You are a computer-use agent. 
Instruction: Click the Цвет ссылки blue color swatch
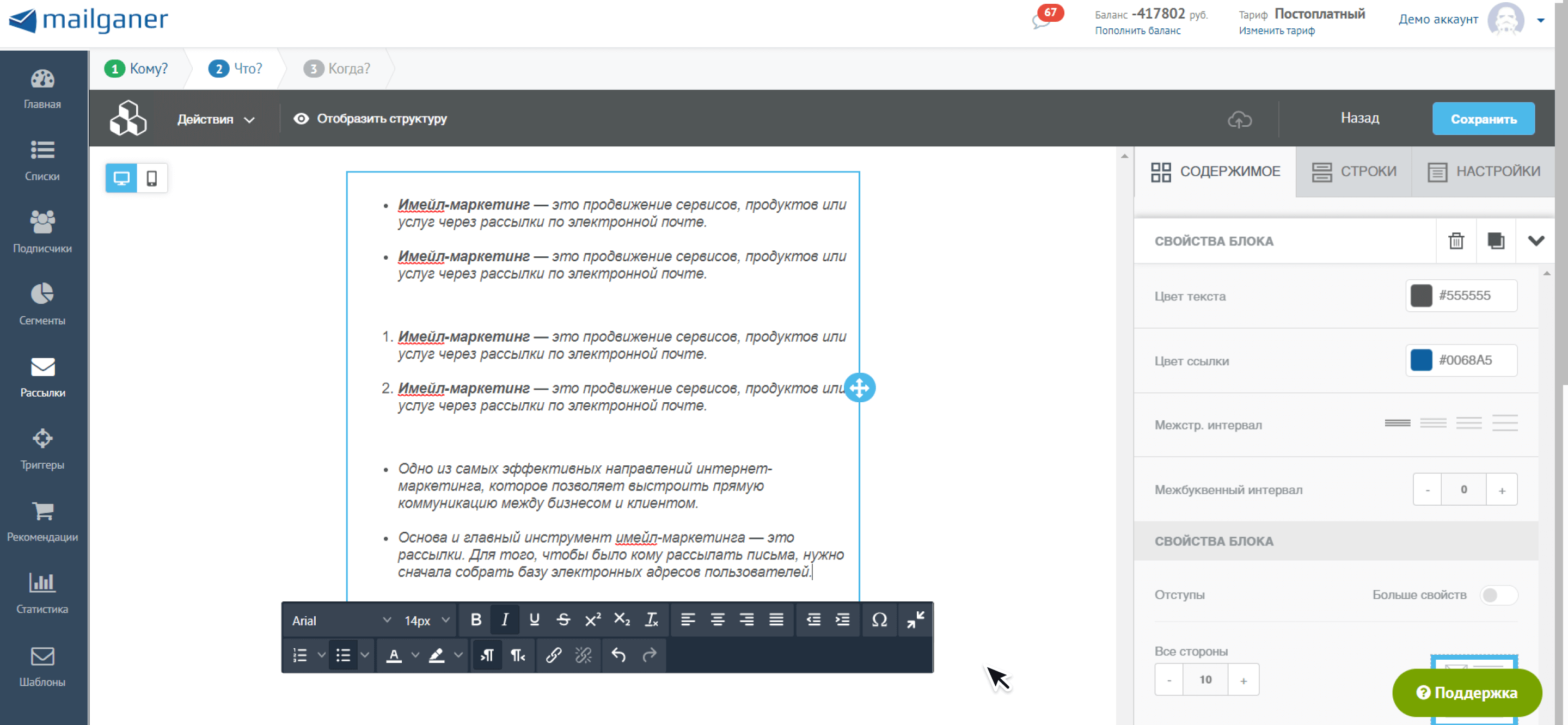click(1420, 360)
